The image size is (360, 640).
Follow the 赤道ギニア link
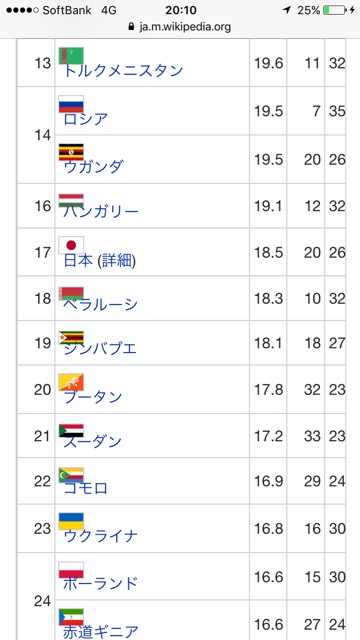click(101, 632)
